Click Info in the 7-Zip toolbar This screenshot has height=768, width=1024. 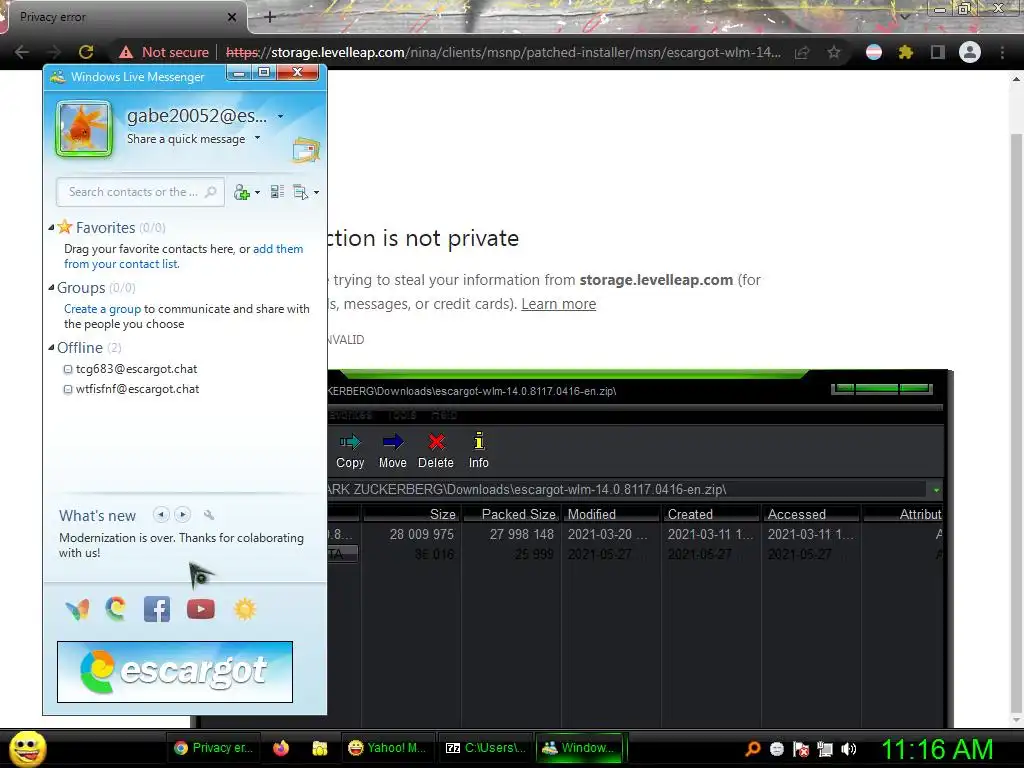[479, 451]
